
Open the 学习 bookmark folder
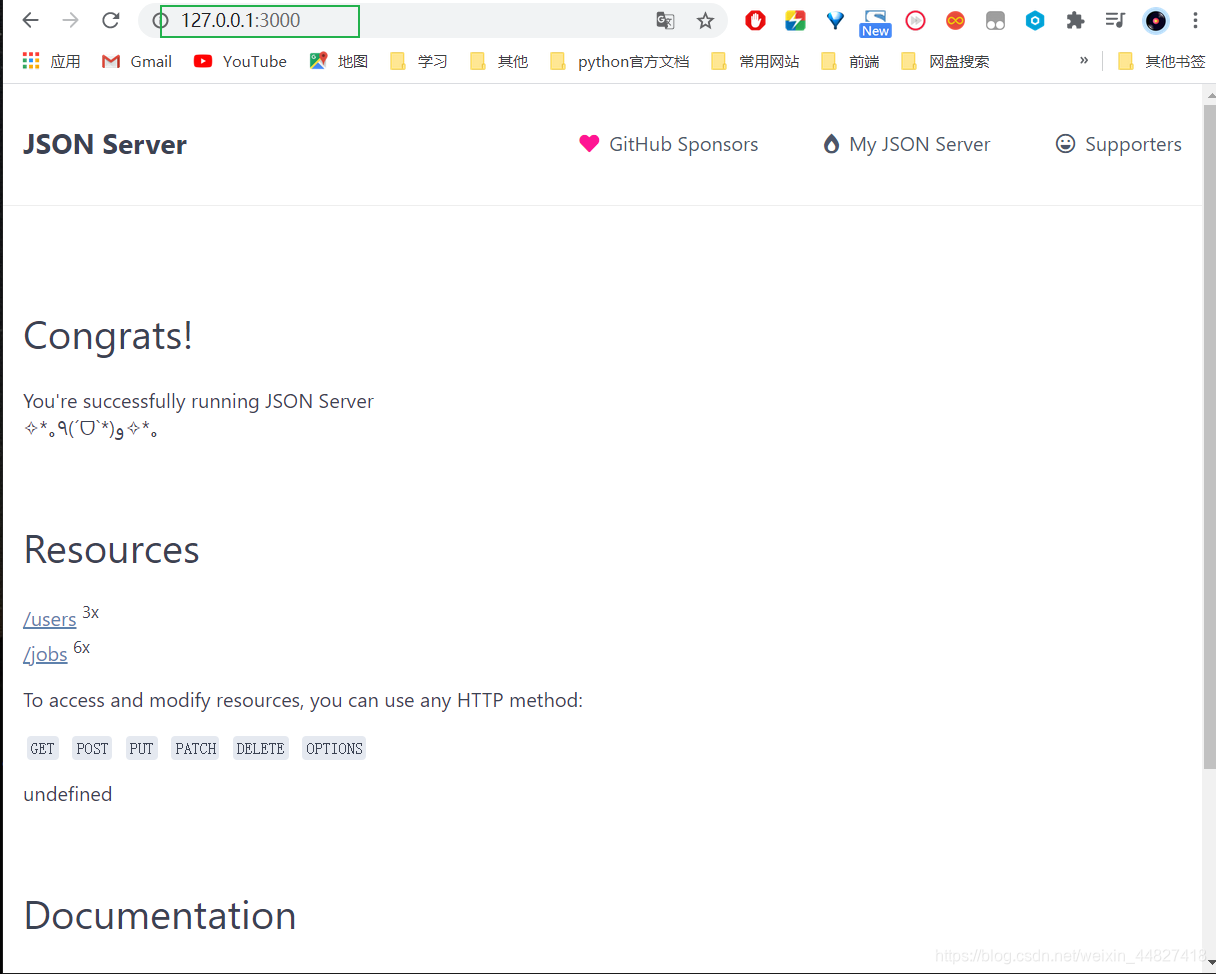pyautogui.click(x=419, y=61)
